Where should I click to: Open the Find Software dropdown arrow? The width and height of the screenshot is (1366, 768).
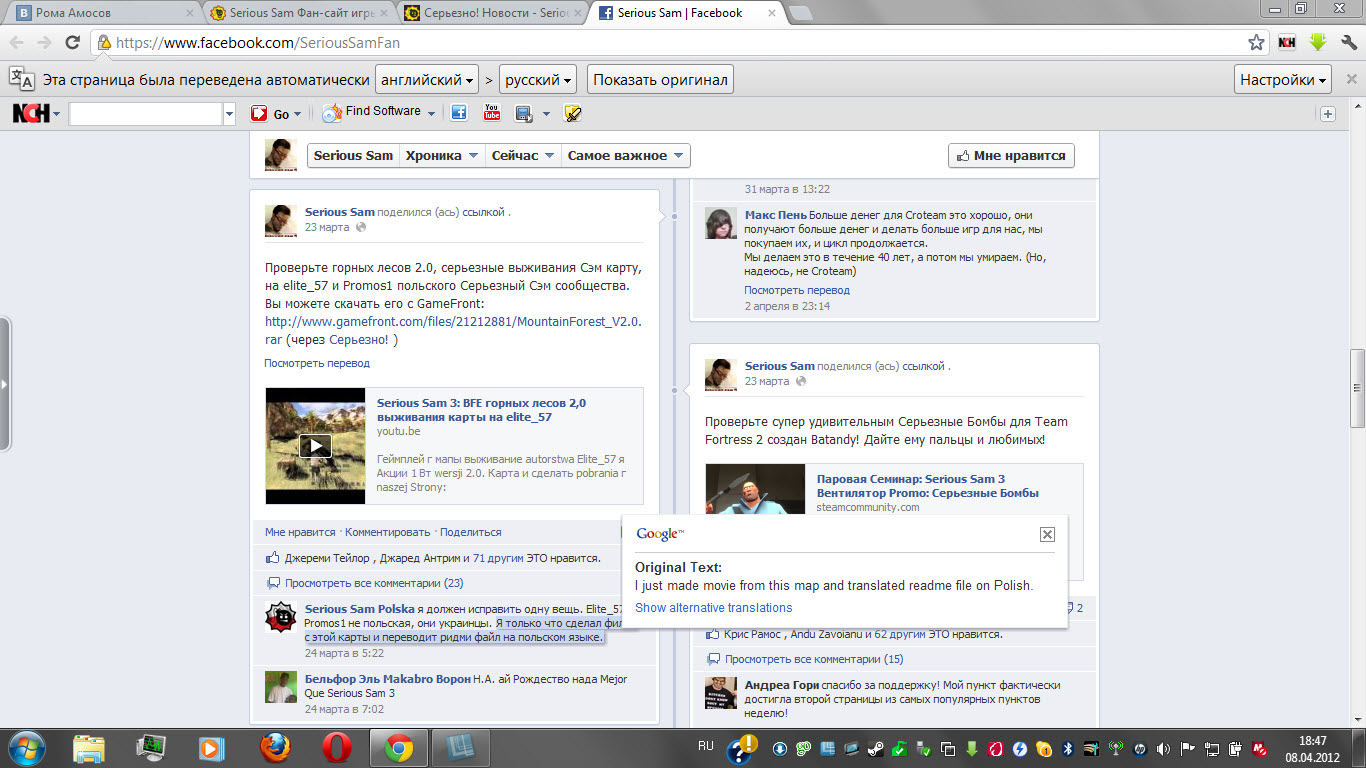[x=431, y=114]
